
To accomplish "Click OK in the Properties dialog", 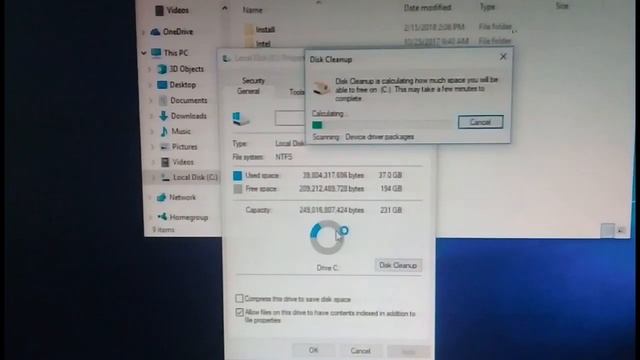I will (x=313, y=350).
